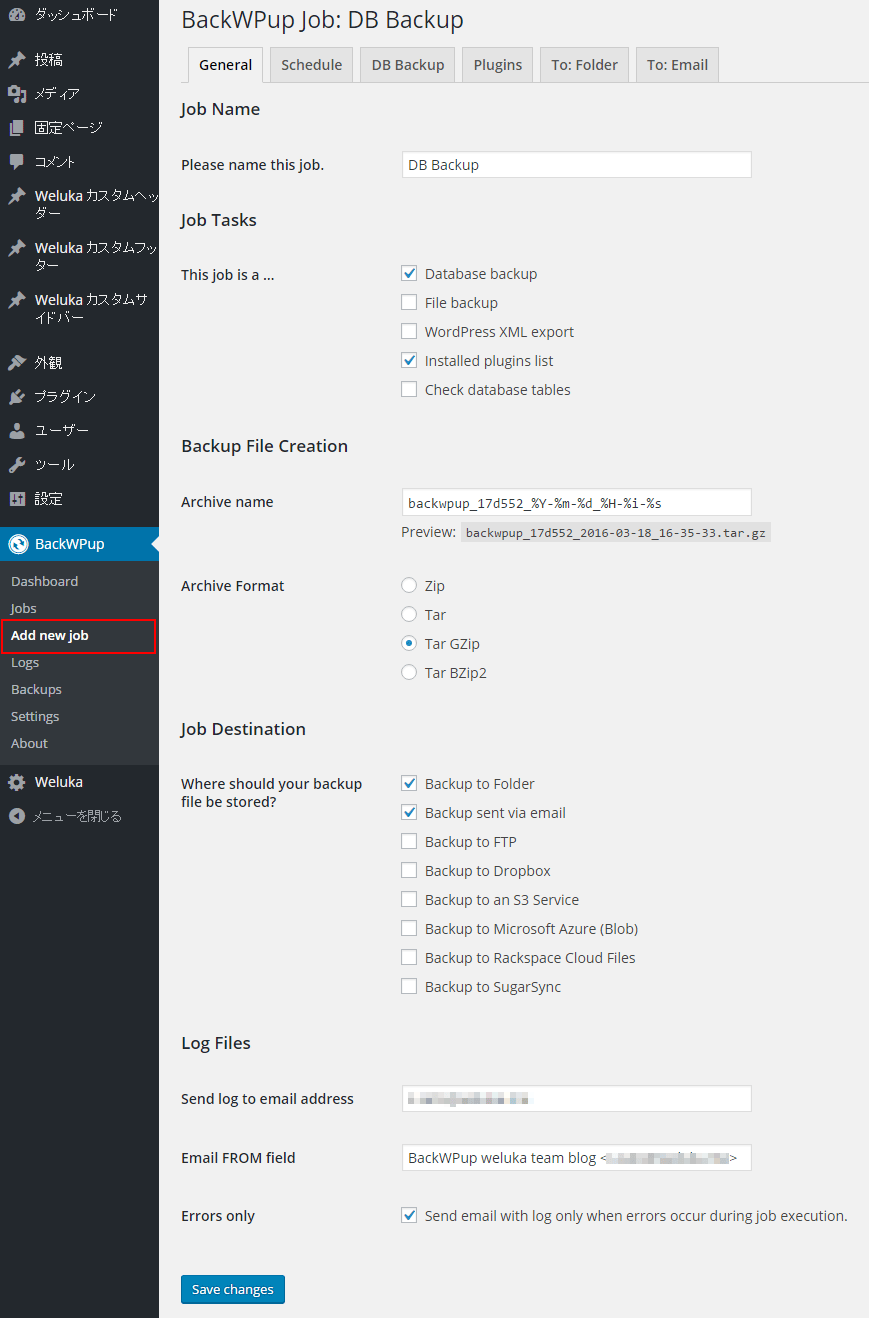Click the pin icon beside Weluka カスタムサイドバー
The height and width of the screenshot is (1318, 869).
point(17,300)
